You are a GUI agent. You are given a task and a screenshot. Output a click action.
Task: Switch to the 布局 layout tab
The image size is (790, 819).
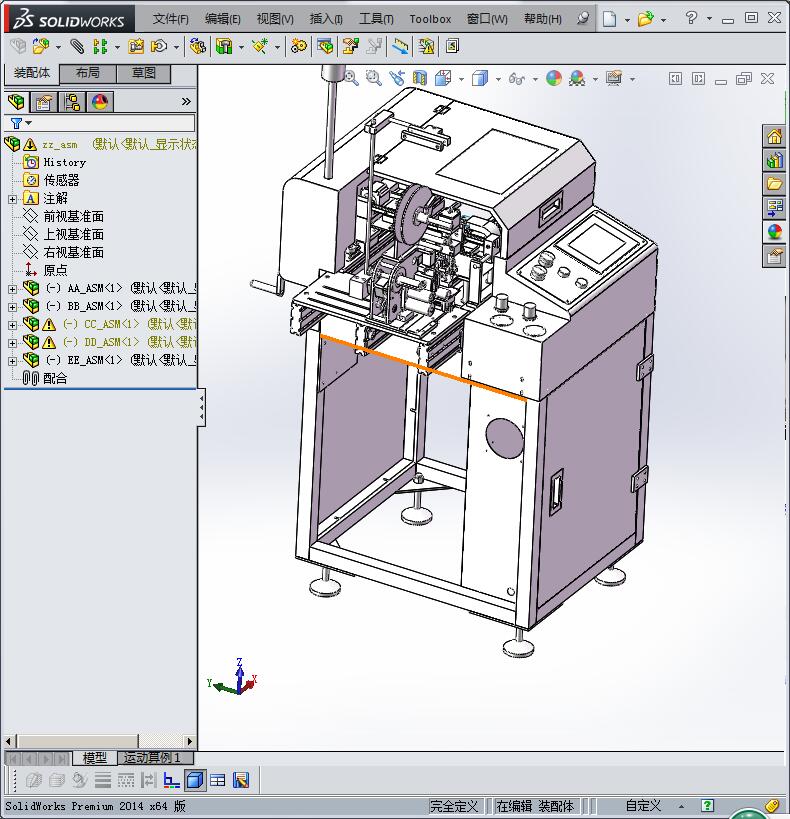coord(88,73)
